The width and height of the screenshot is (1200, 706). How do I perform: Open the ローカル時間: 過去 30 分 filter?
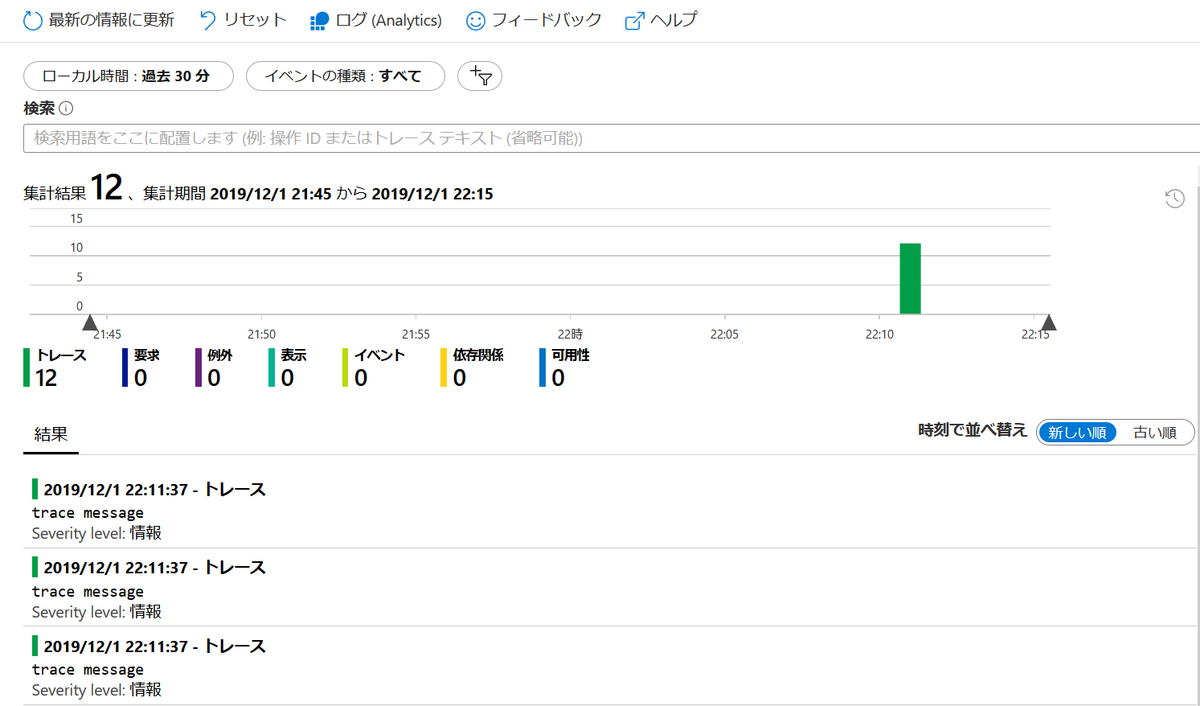pos(128,76)
